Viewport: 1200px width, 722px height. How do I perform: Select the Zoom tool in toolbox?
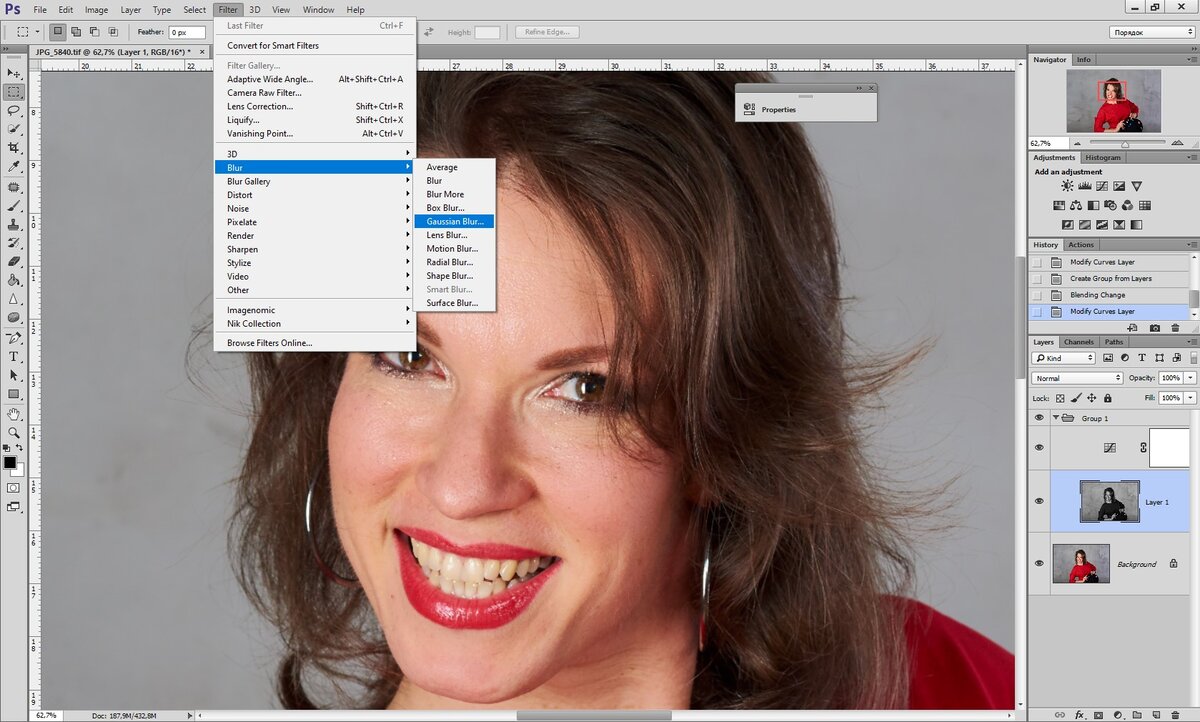(x=14, y=432)
